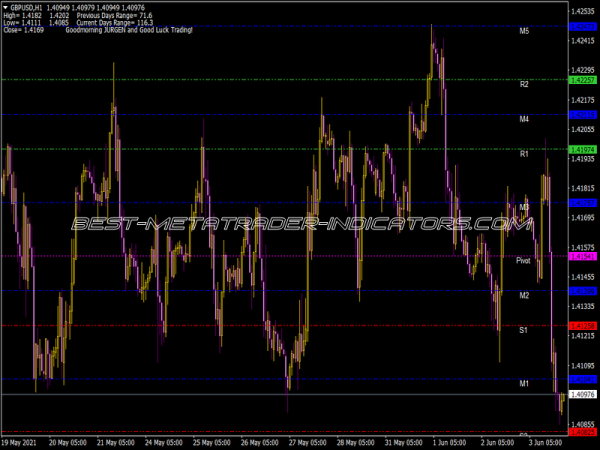This screenshot has height=450, width=600.
Task: Click the 1.40855 price axis value
Action: (x=583, y=424)
